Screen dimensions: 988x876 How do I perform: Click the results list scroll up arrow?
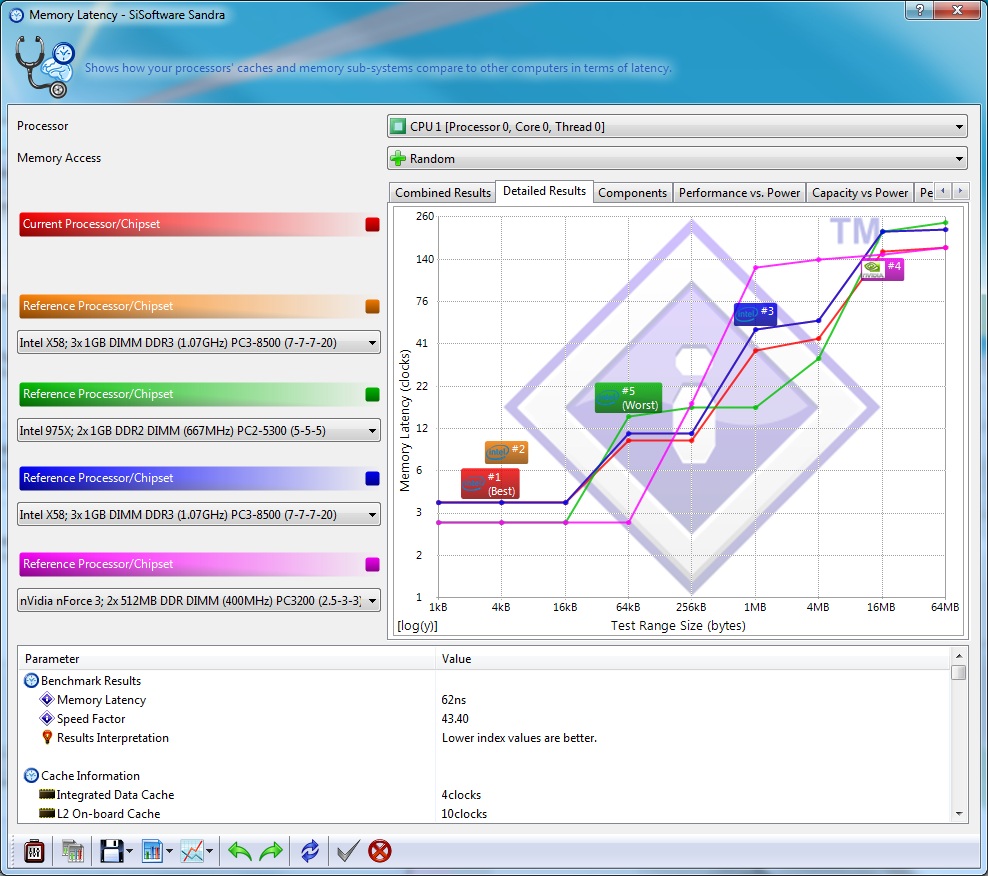958,656
